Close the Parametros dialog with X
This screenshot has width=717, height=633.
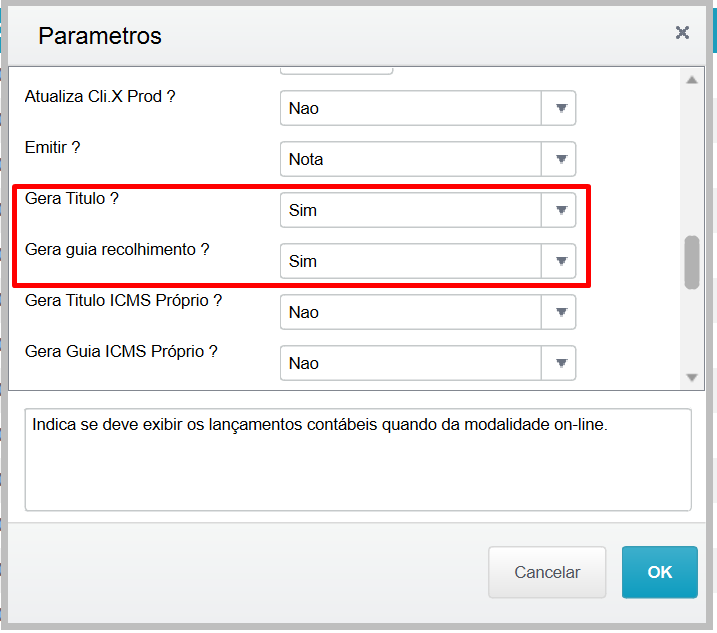coord(682,33)
